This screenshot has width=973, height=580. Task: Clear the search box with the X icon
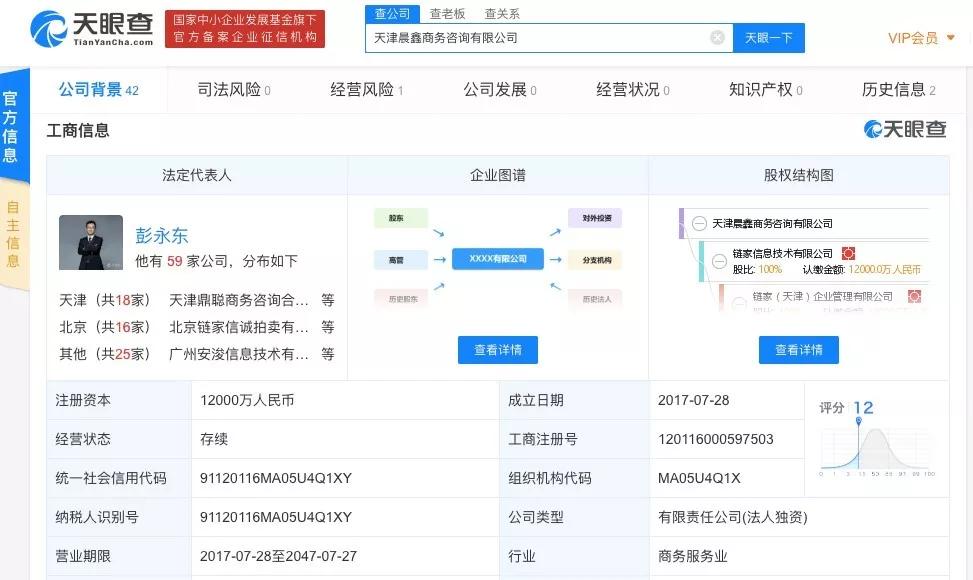pos(717,38)
